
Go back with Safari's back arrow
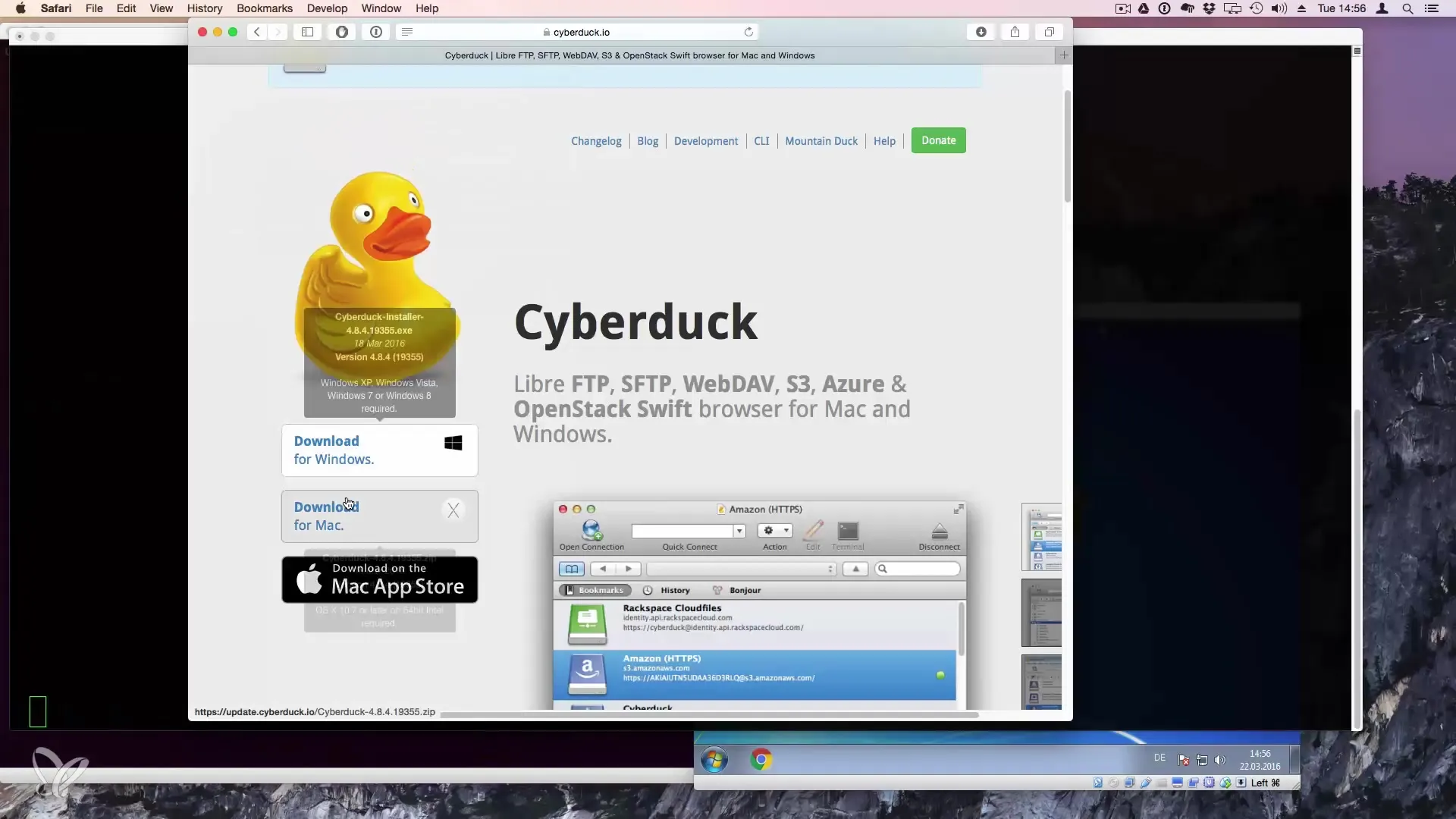[x=257, y=32]
